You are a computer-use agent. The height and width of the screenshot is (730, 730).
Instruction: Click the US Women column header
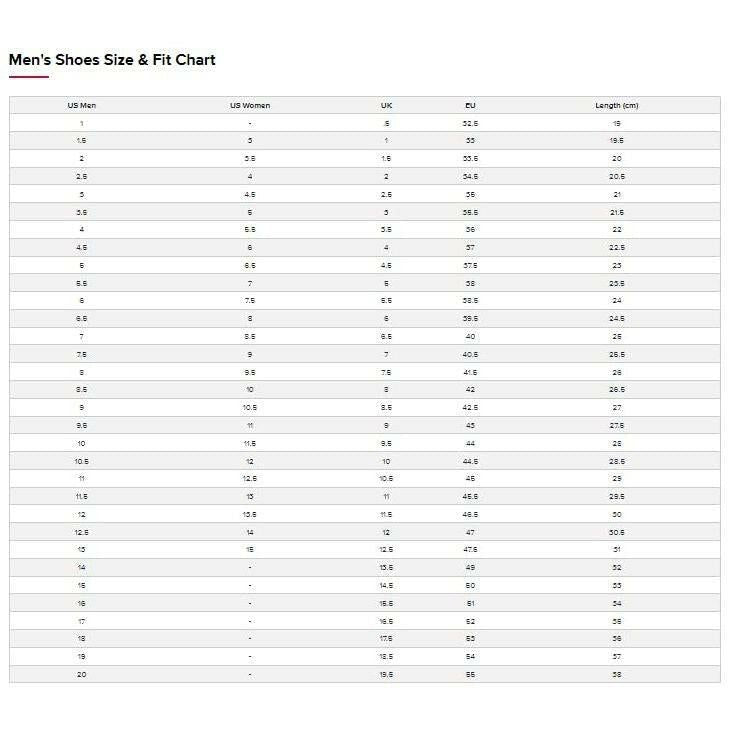click(x=250, y=105)
